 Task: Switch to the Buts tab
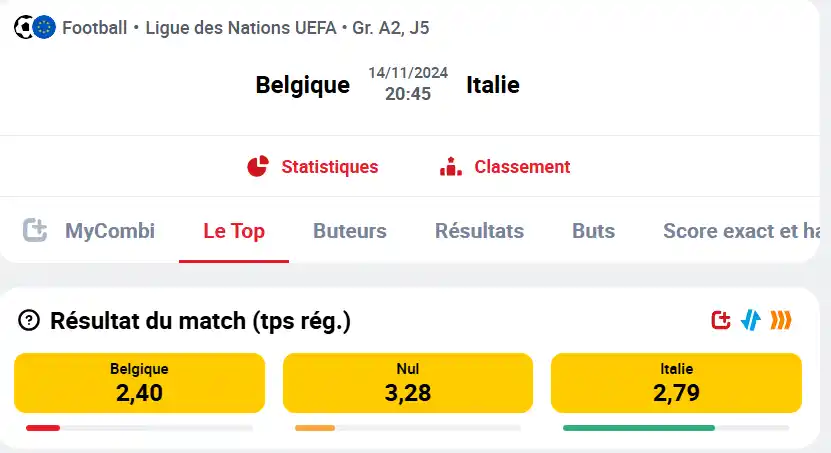coord(594,231)
